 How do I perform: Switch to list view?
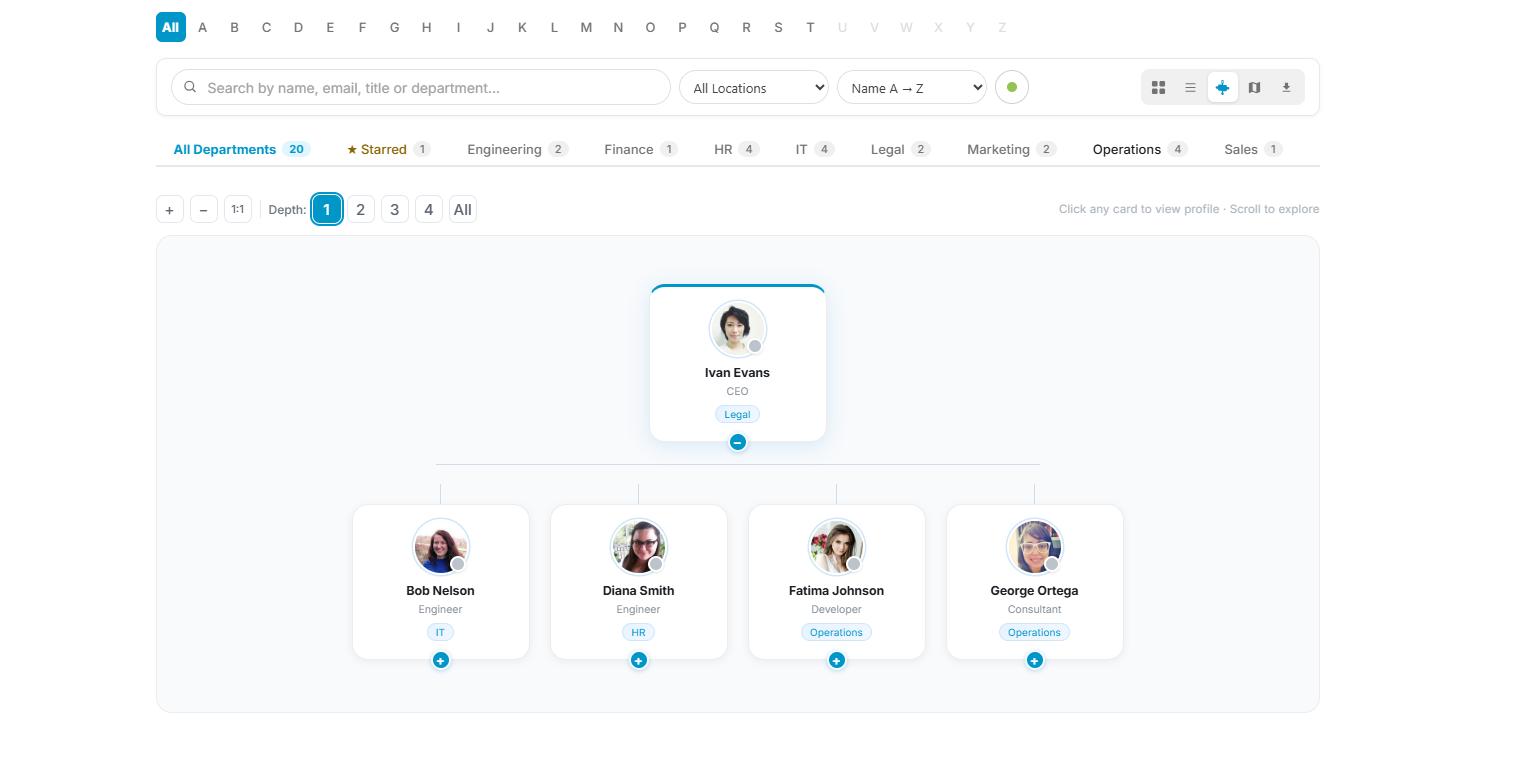point(1190,88)
